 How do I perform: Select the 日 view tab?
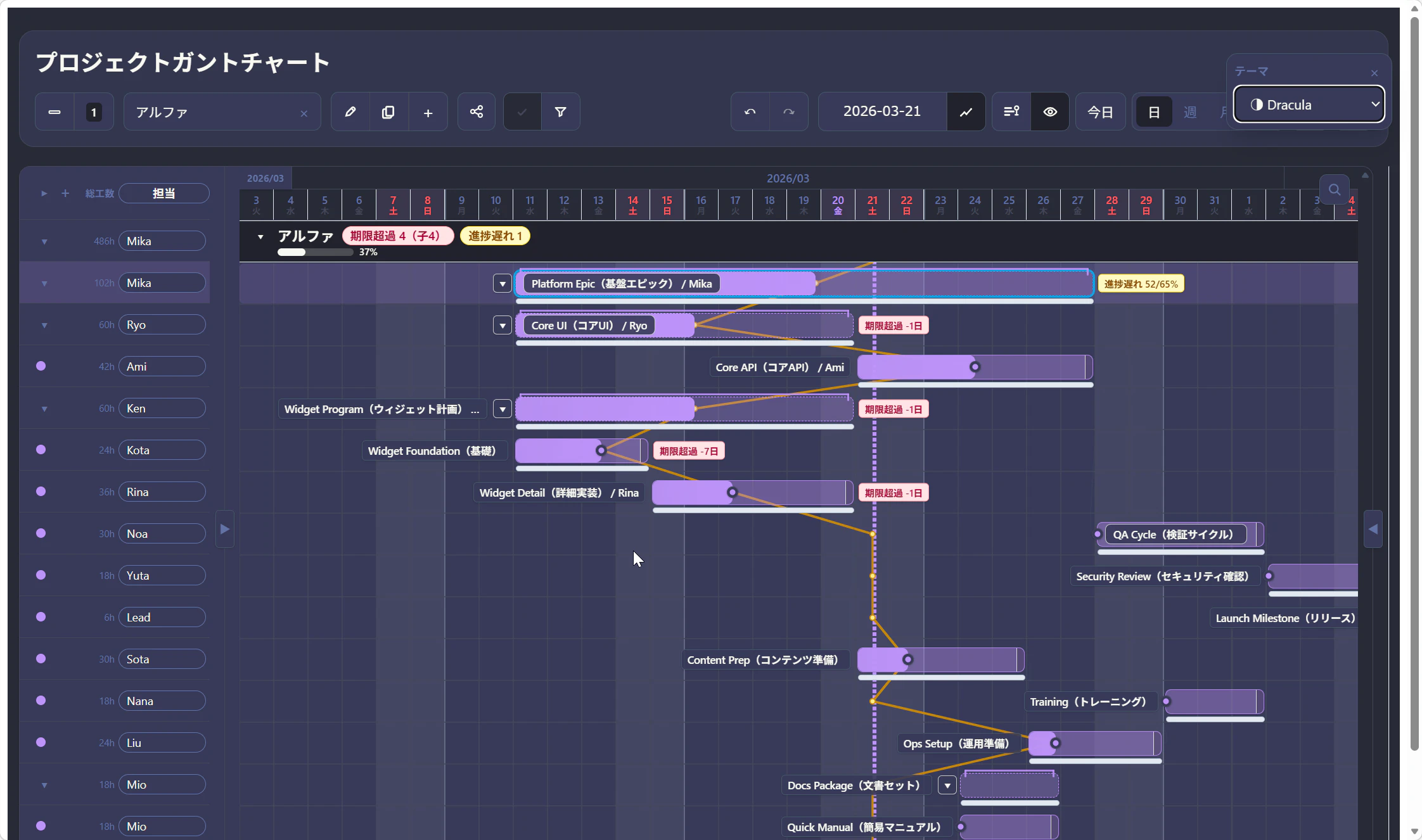pos(1154,112)
